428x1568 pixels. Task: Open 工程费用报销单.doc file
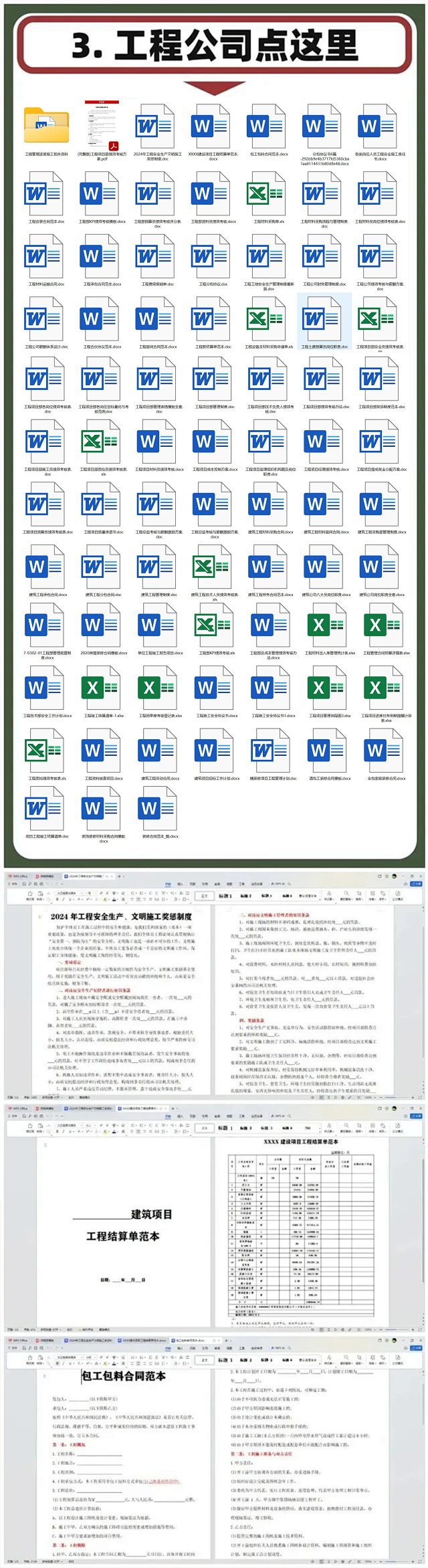coord(157,256)
